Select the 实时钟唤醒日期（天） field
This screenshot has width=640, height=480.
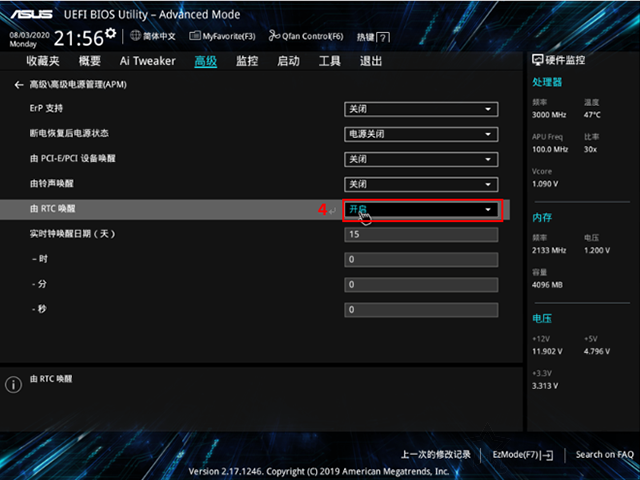click(x=421, y=235)
